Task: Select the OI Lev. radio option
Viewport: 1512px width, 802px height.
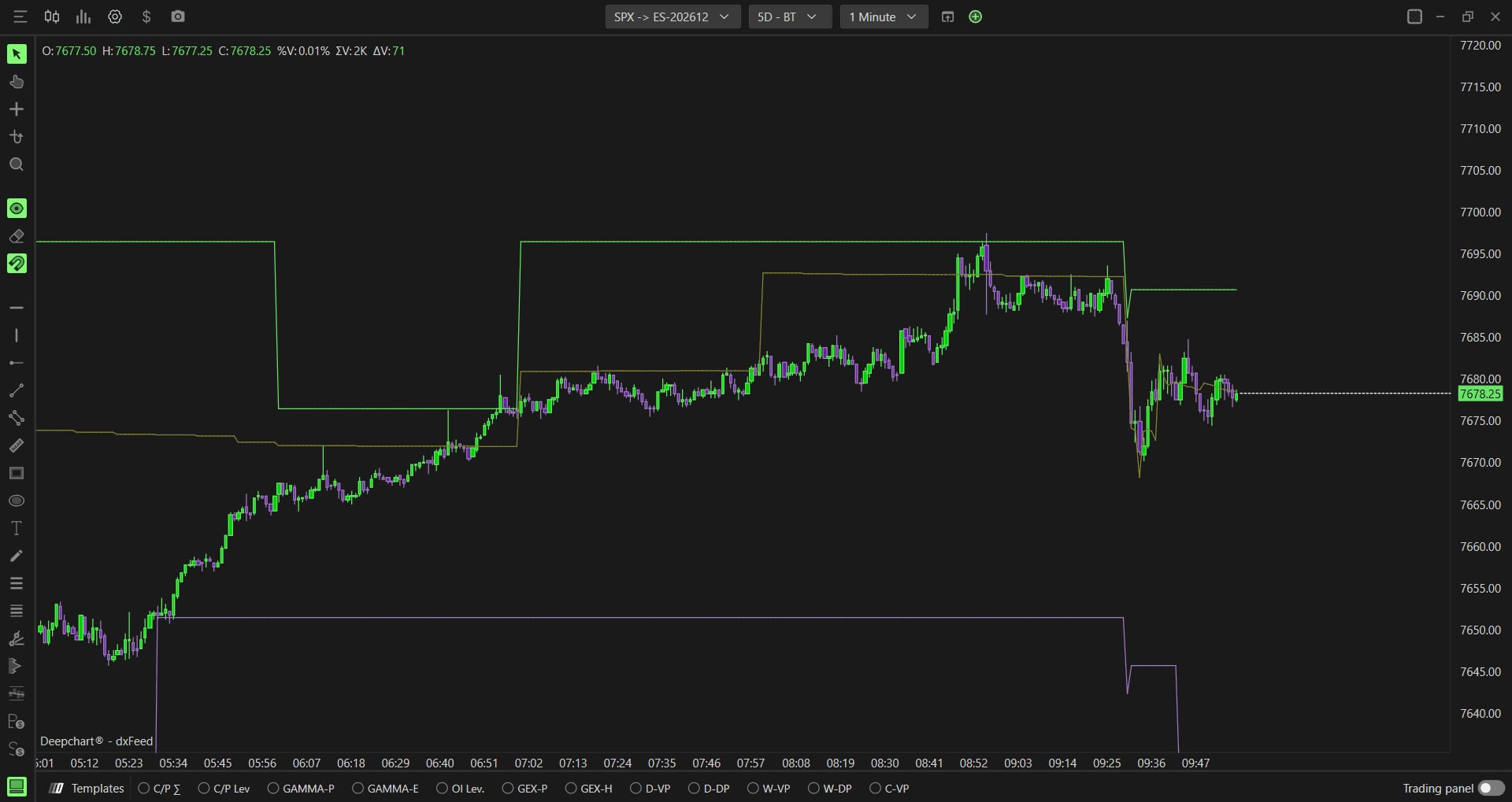Action: (461, 788)
